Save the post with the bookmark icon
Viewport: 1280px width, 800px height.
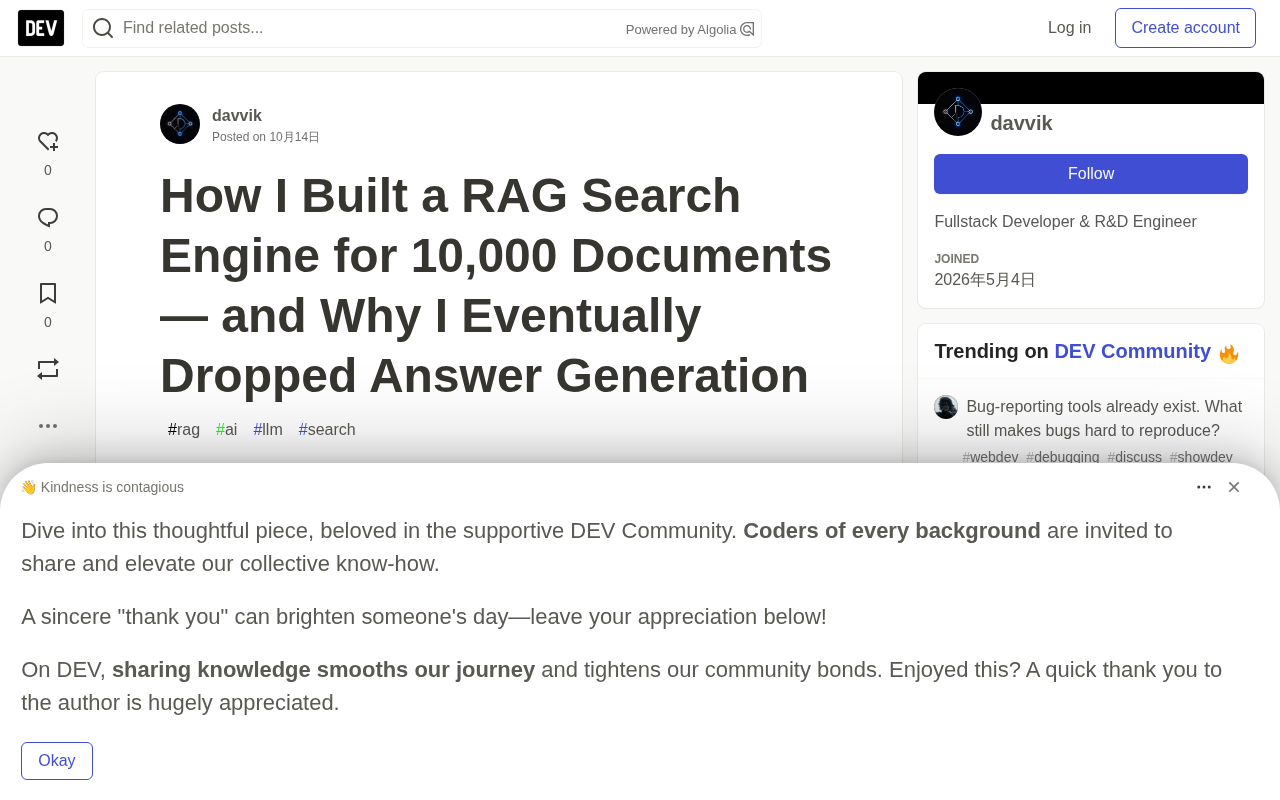[x=48, y=293]
